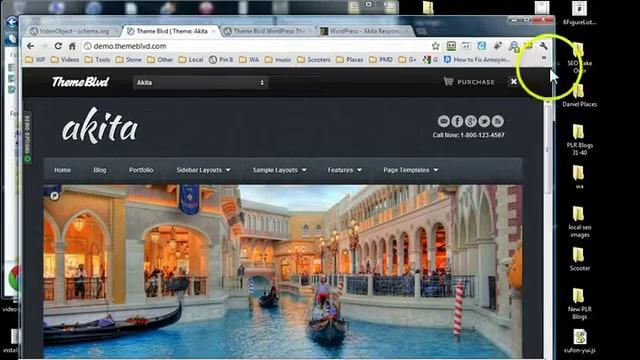This screenshot has width=640, height=360.
Task: Select the cufon-yui.js desktop file
Action: point(579,341)
